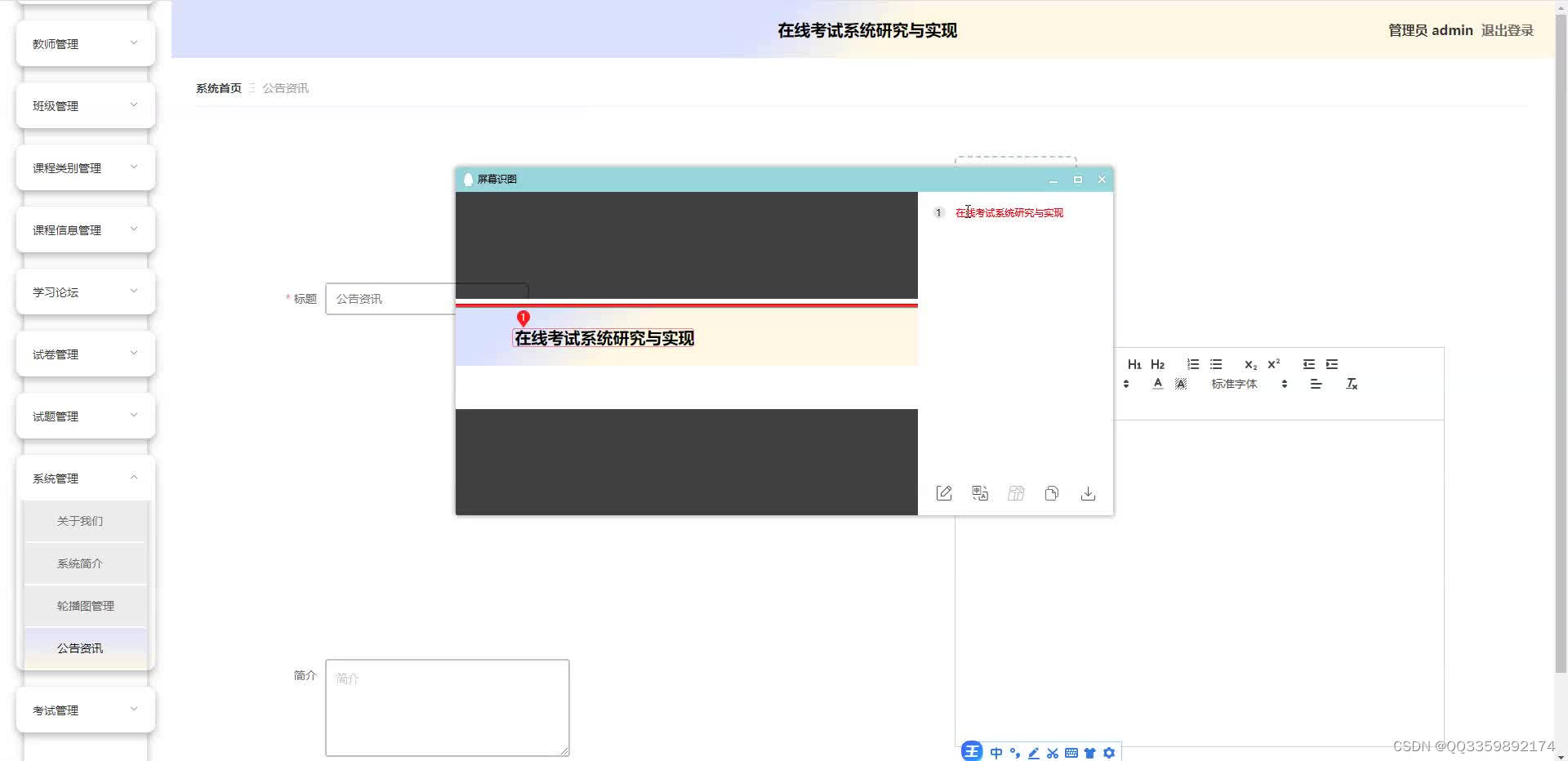
Task: Open the 关于我们 submenu item
Action: click(x=86, y=521)
